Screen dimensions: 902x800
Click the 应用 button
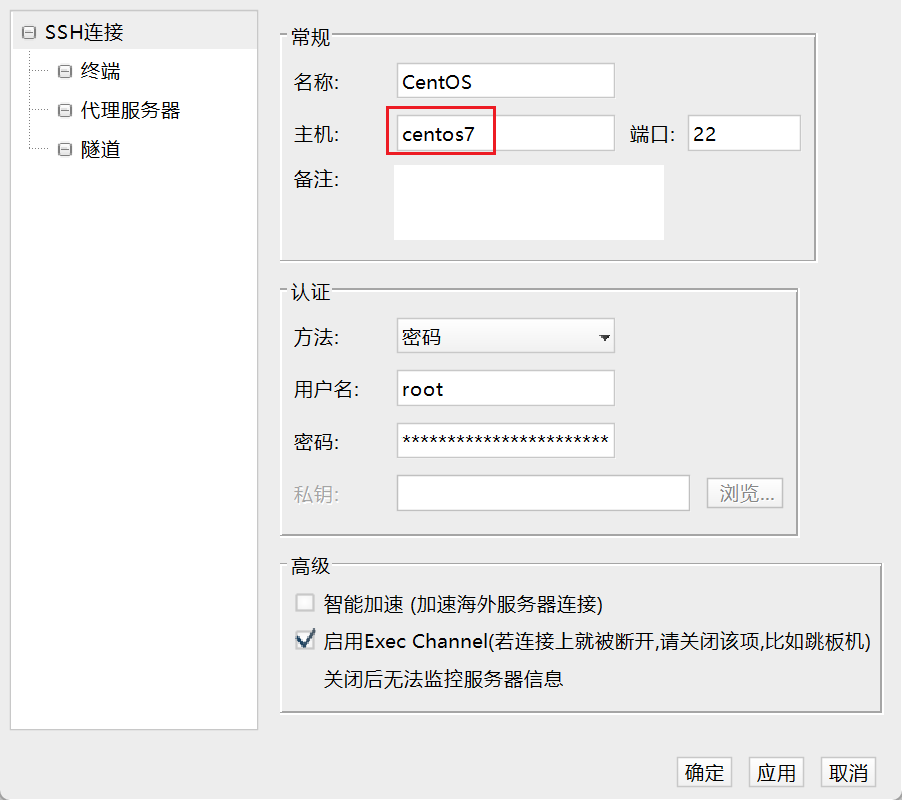(776, 772)
